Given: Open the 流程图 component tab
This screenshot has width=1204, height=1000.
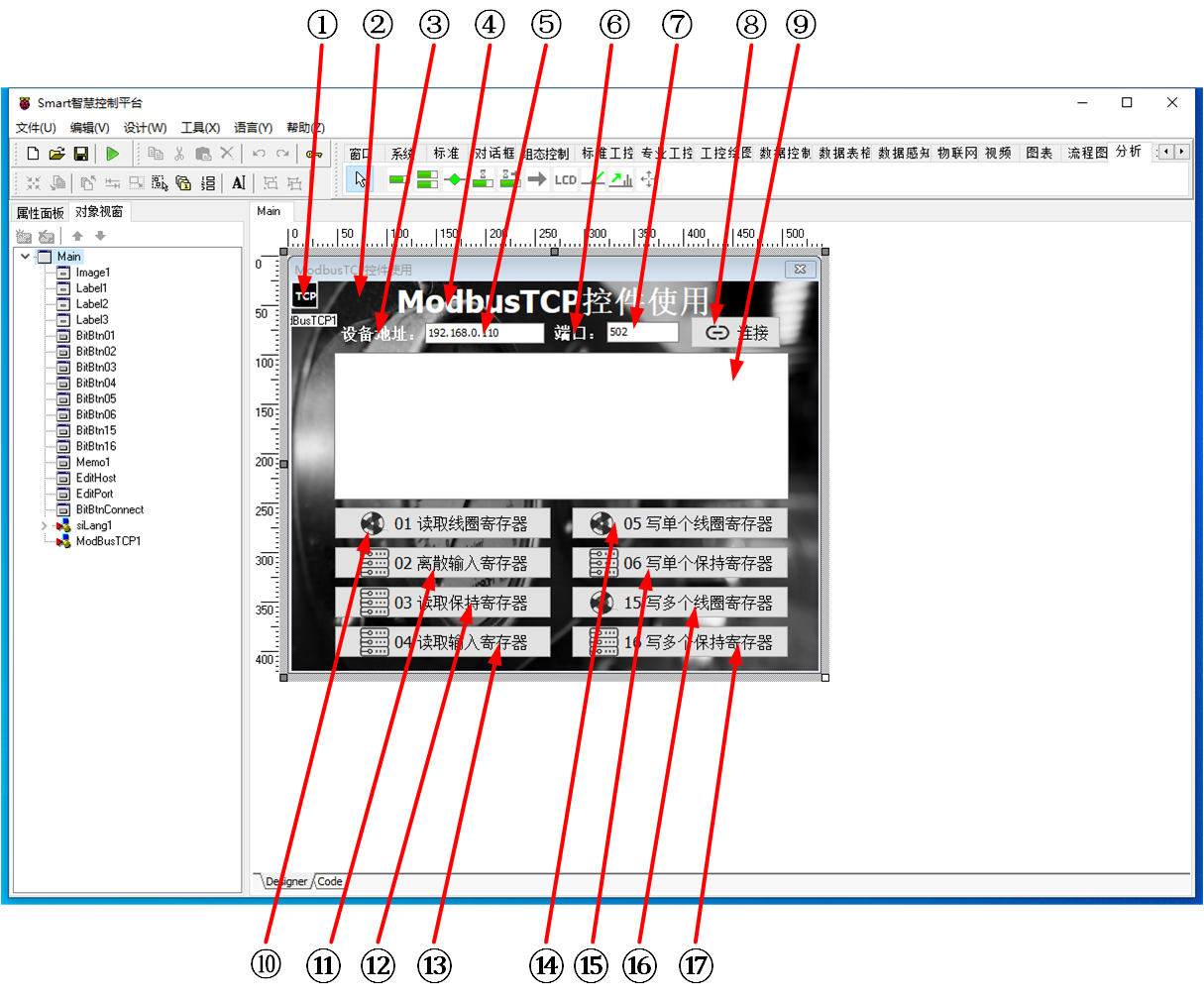Looking at the screenshot, I should (x=1087, y=153).
